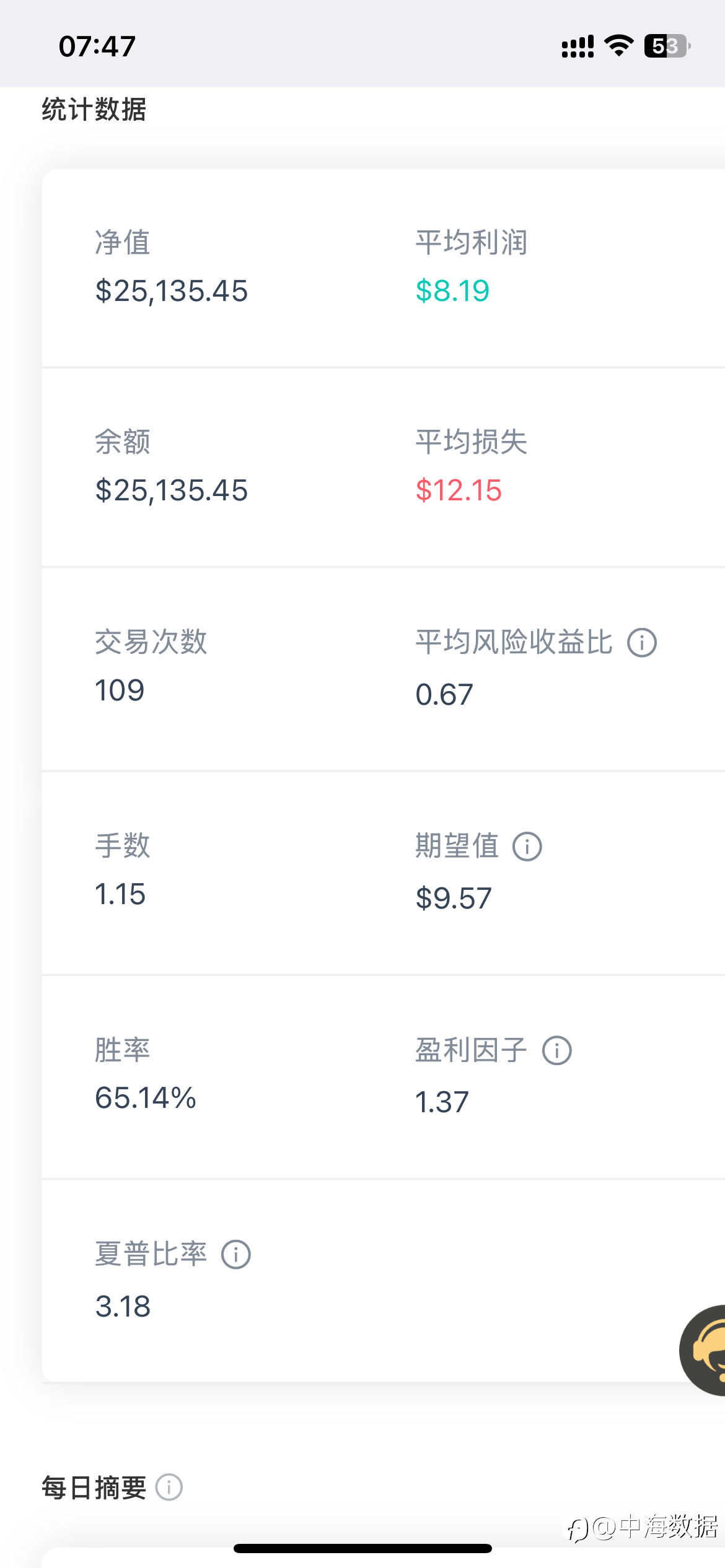Tap the 余额 $25,135.45 value
725x1568 pixels.
[x=172, y=490]
